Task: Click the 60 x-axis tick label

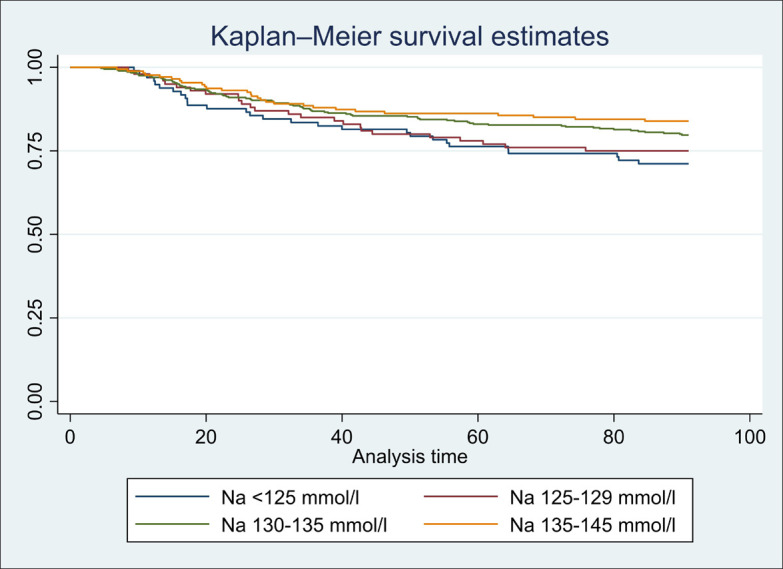Action: (x=478, y=437)
